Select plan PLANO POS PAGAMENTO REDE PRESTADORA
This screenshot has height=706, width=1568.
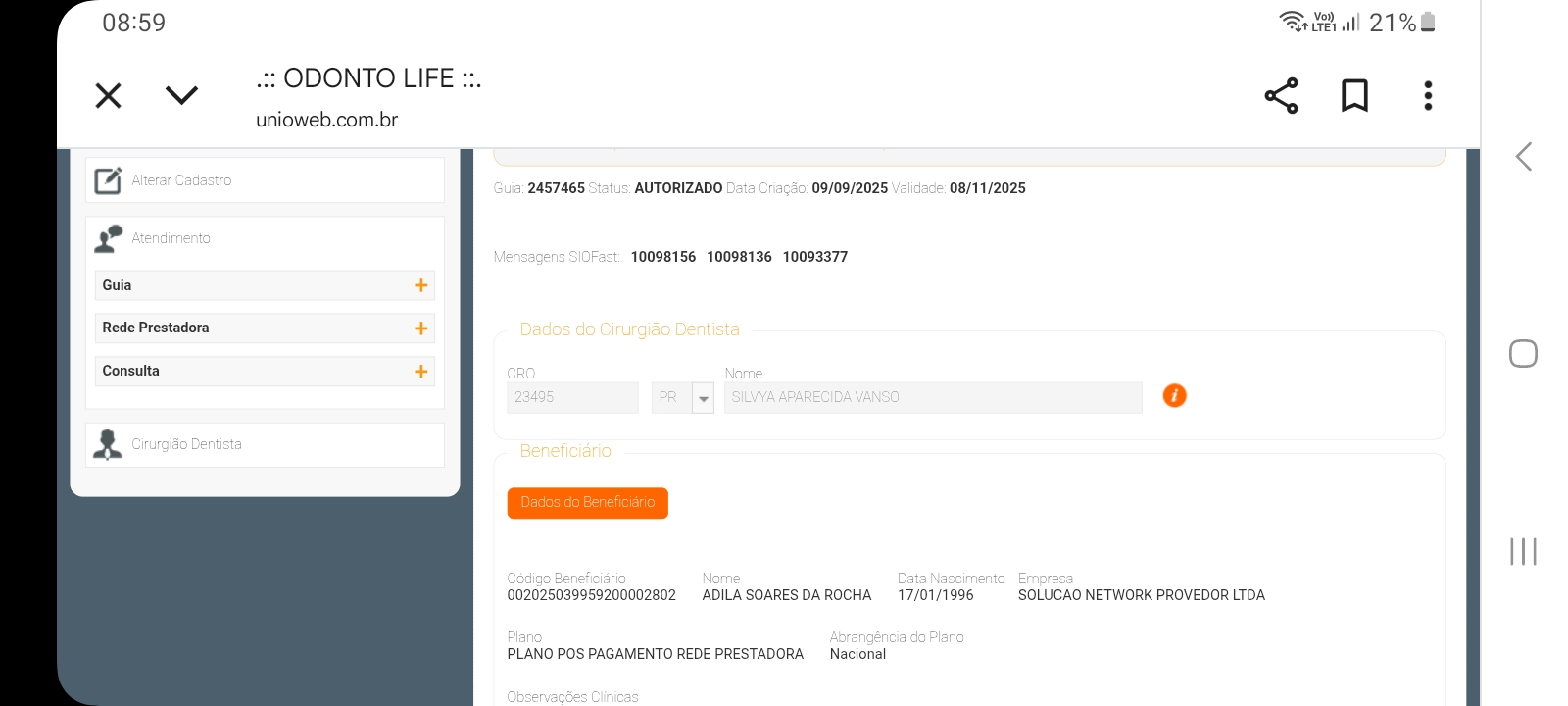click(656, 654)
